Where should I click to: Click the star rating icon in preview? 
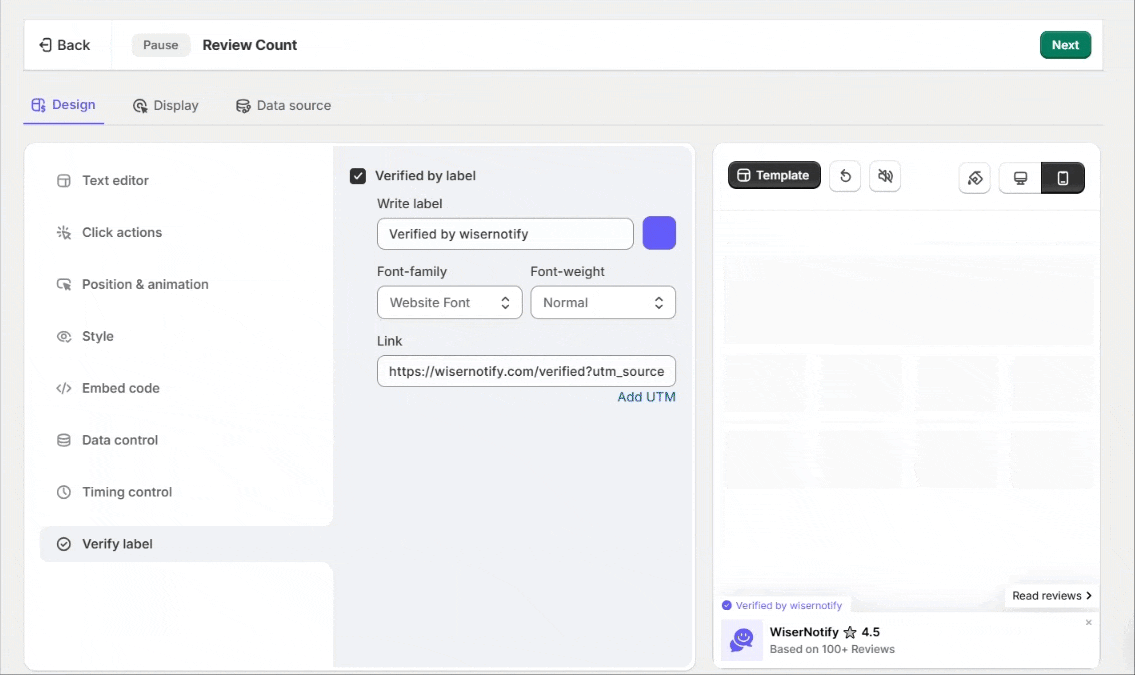click(x=850, y=632)
